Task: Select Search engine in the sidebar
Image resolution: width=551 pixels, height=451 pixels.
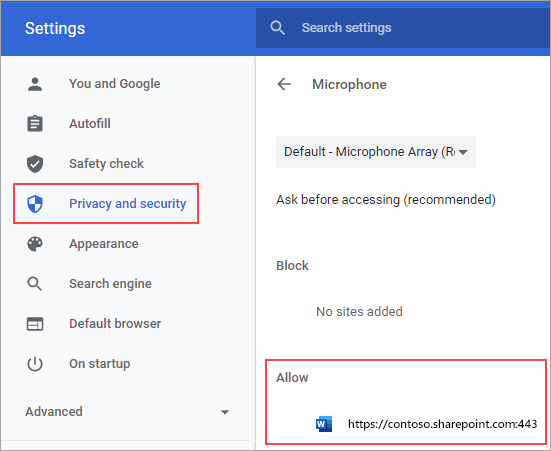Action: click(x=110, y=284)
